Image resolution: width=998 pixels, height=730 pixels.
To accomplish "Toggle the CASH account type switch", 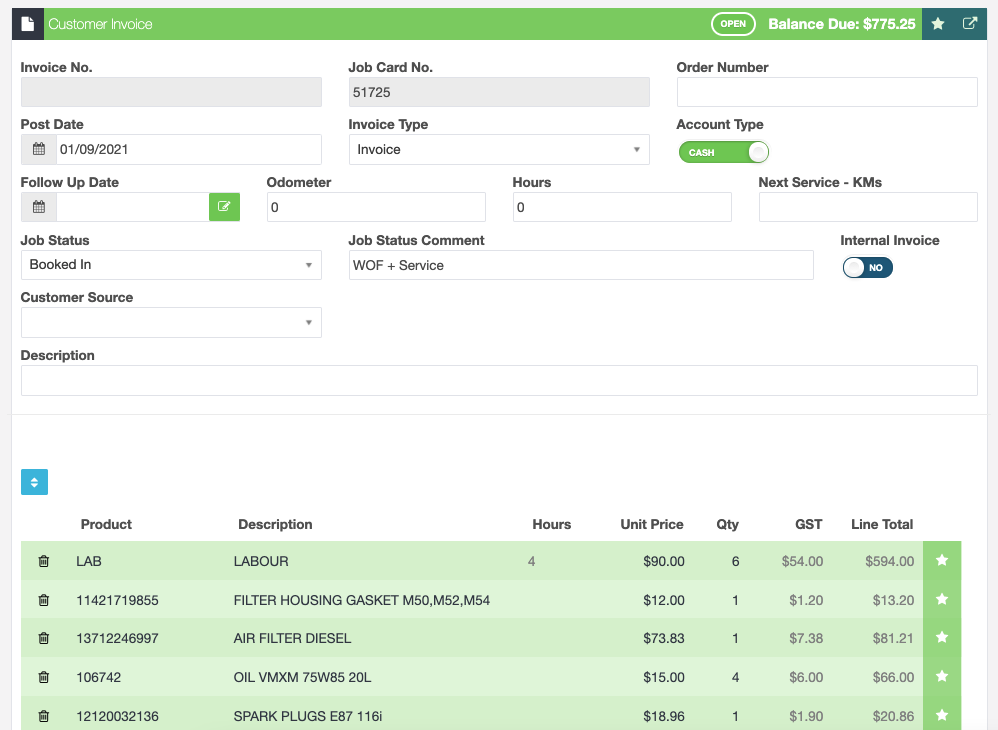I will click(724, 152).
